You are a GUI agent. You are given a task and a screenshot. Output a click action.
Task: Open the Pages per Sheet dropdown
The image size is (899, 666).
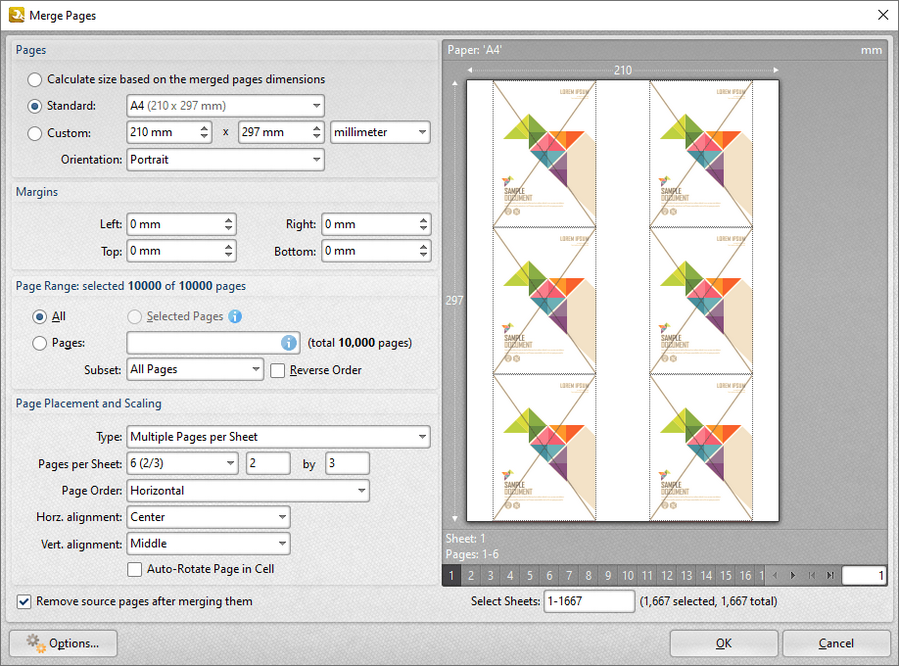click(x=182, y=463)
